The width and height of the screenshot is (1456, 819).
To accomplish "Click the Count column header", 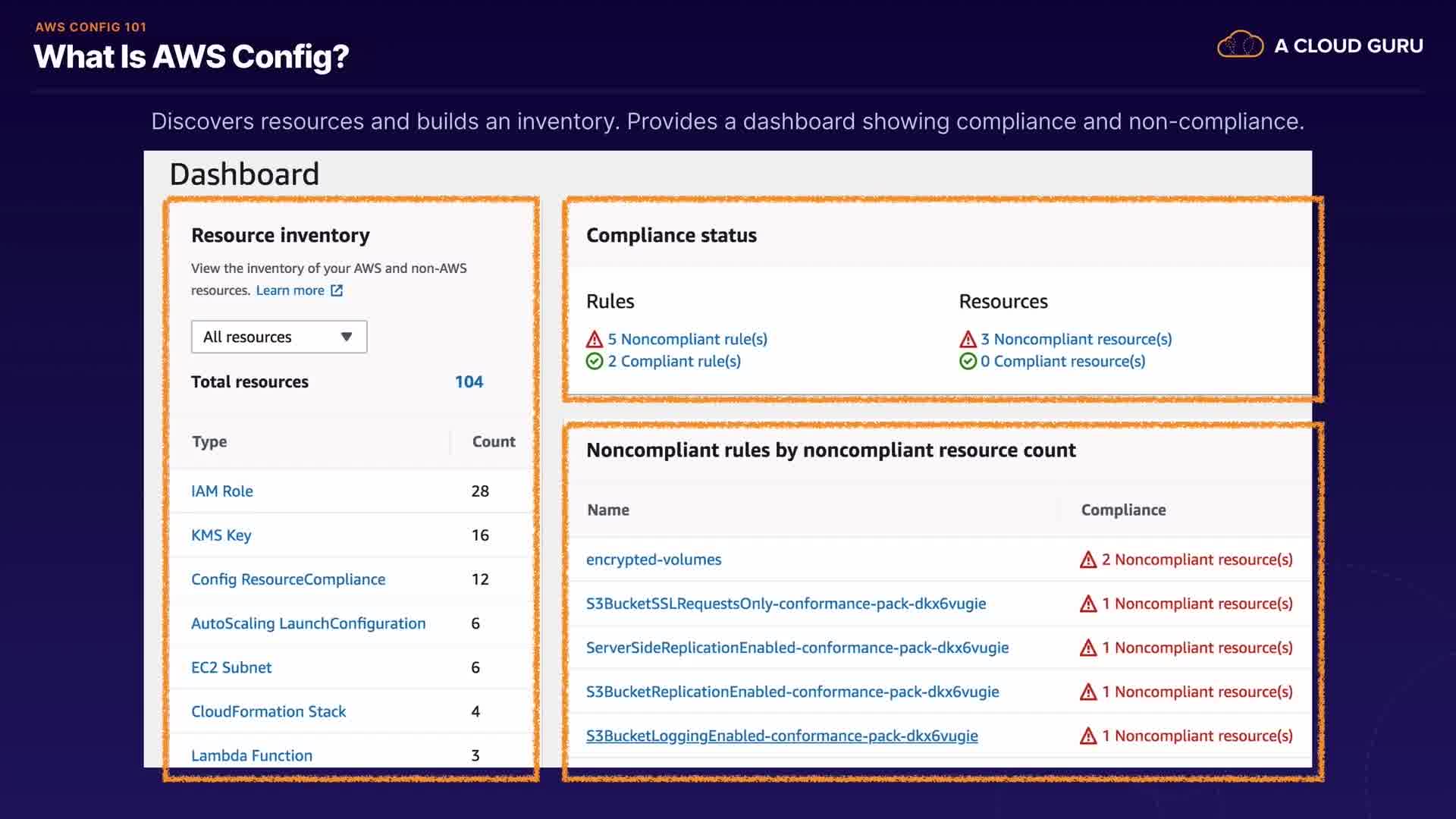I will pos(494,441).
